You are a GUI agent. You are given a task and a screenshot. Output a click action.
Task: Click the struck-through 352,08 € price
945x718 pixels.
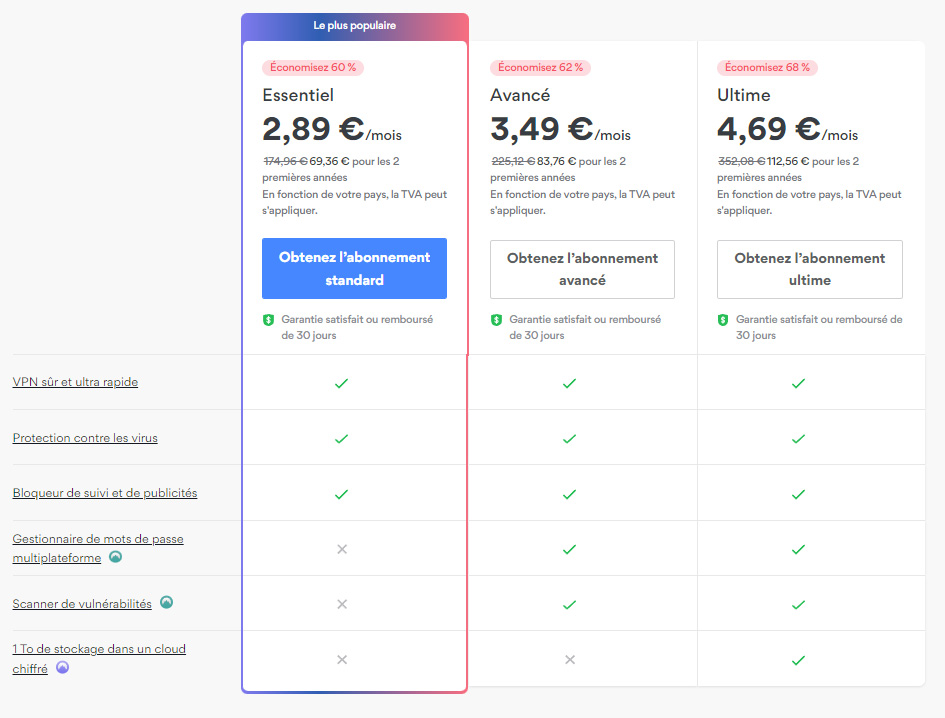click(x=741, y=162)
